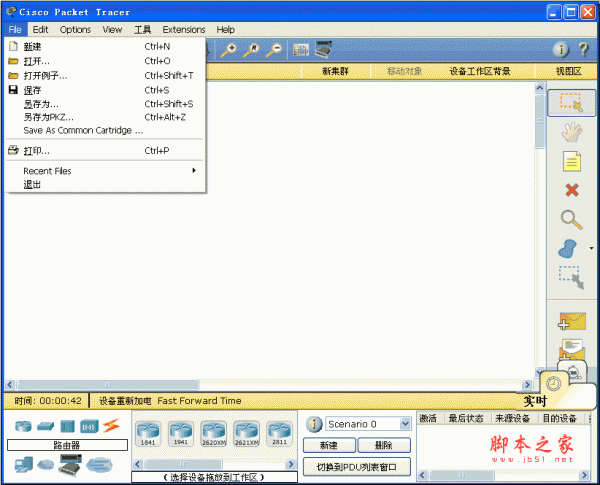Click the zoom in magnifier icon

(x=229, y=50)
